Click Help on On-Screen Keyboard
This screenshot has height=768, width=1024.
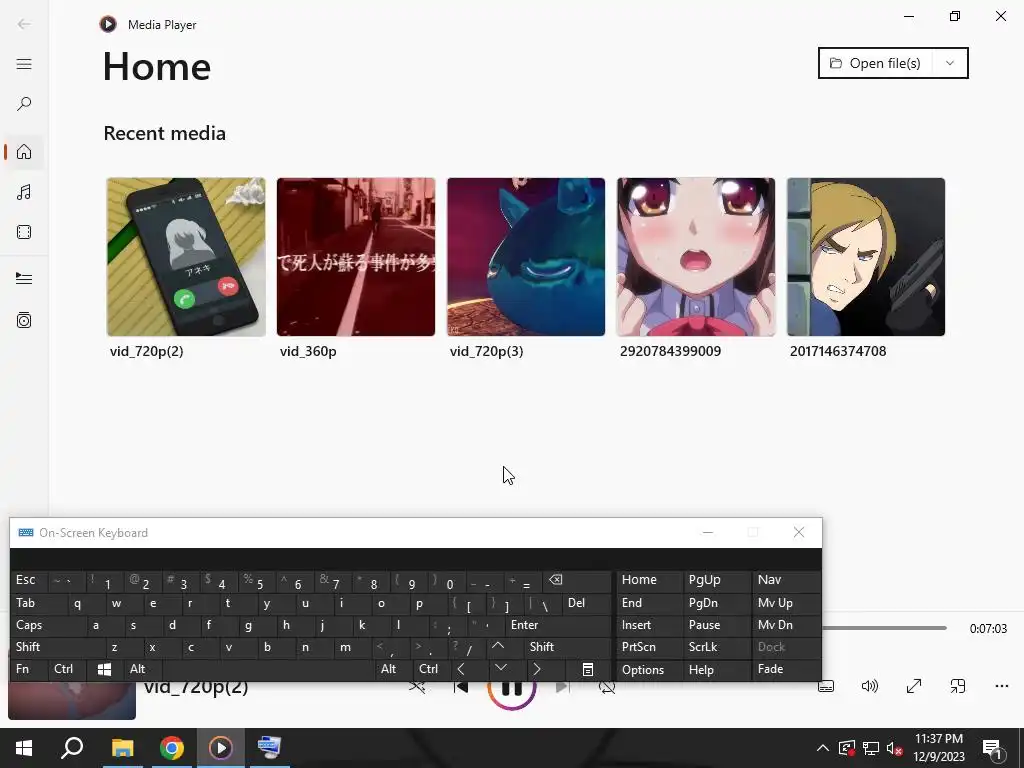(x=716, y=669)
